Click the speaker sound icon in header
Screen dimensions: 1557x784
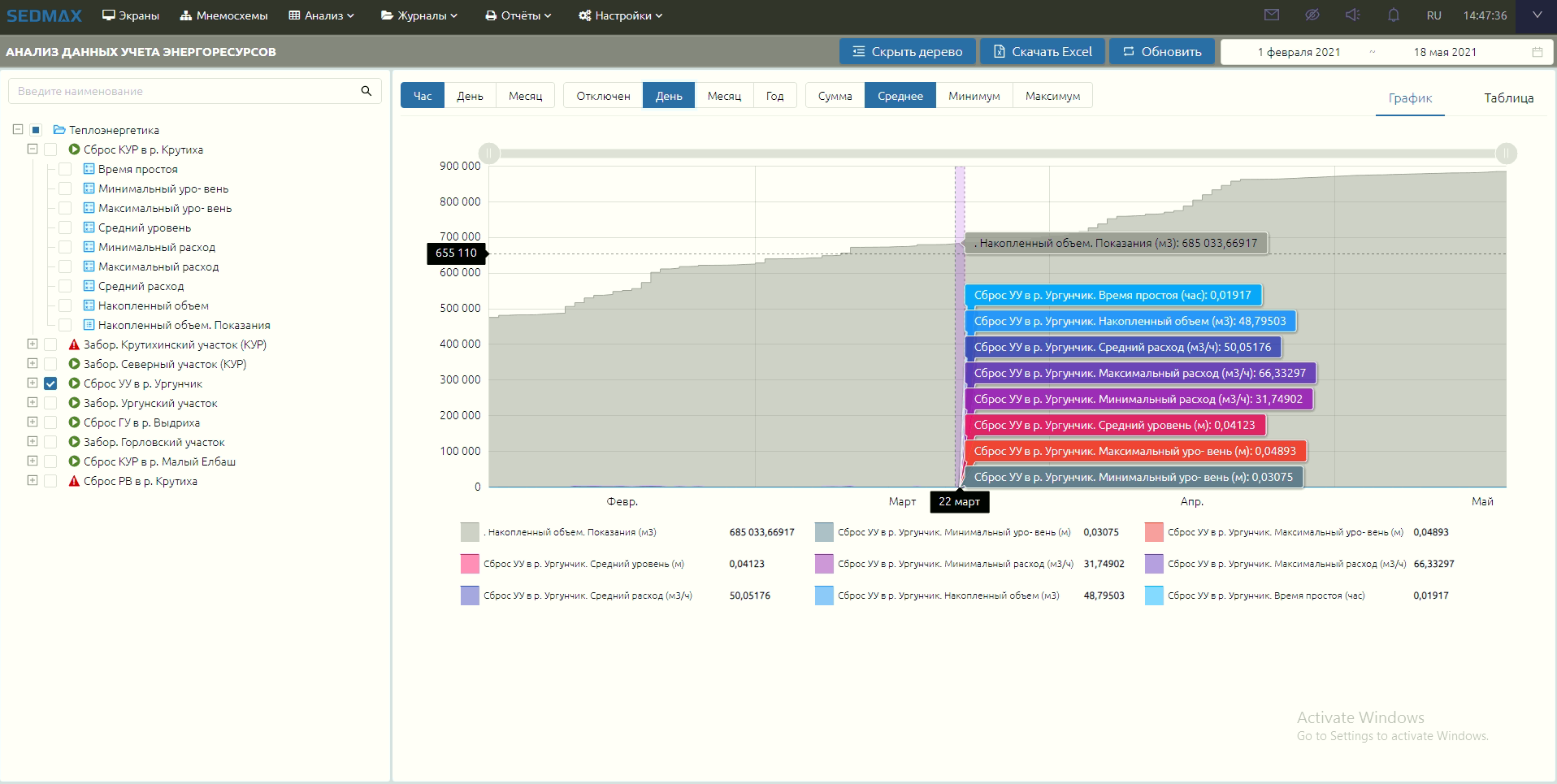(x=1352, y=15)
